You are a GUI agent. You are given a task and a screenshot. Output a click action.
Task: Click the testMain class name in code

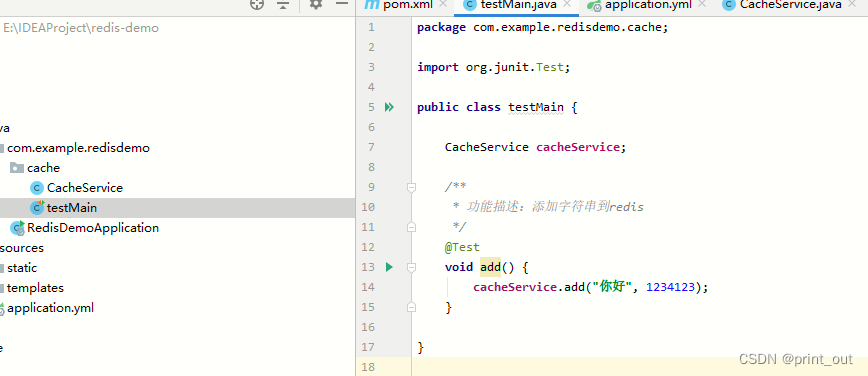tap(536, 107)
